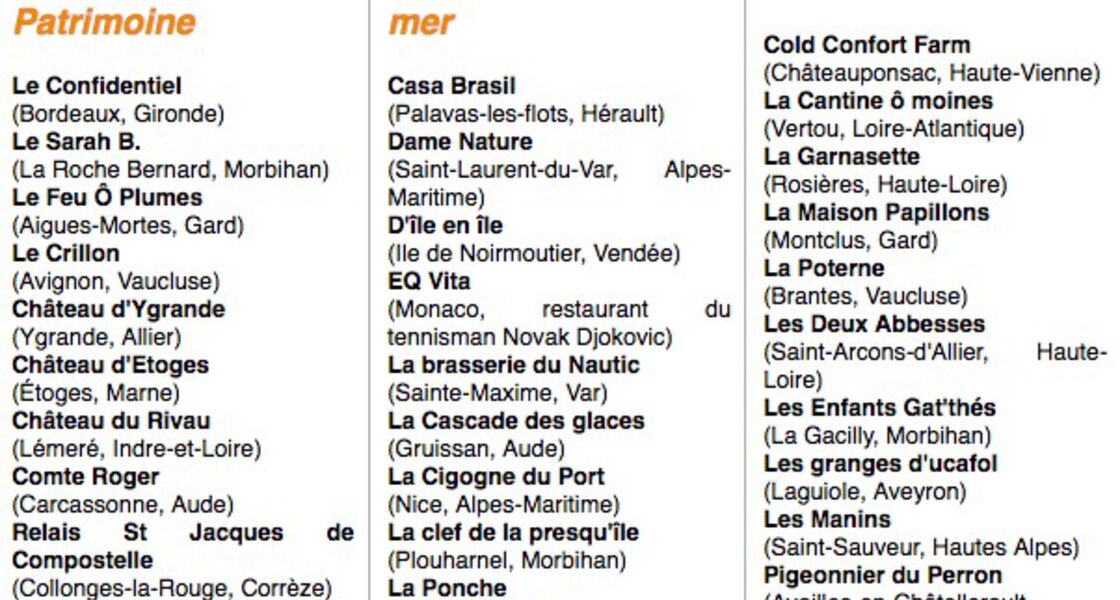Select Le Feu Ô Plumes
The height and width of the screenshot is (600, 1120).
click(x=107, y=197)
